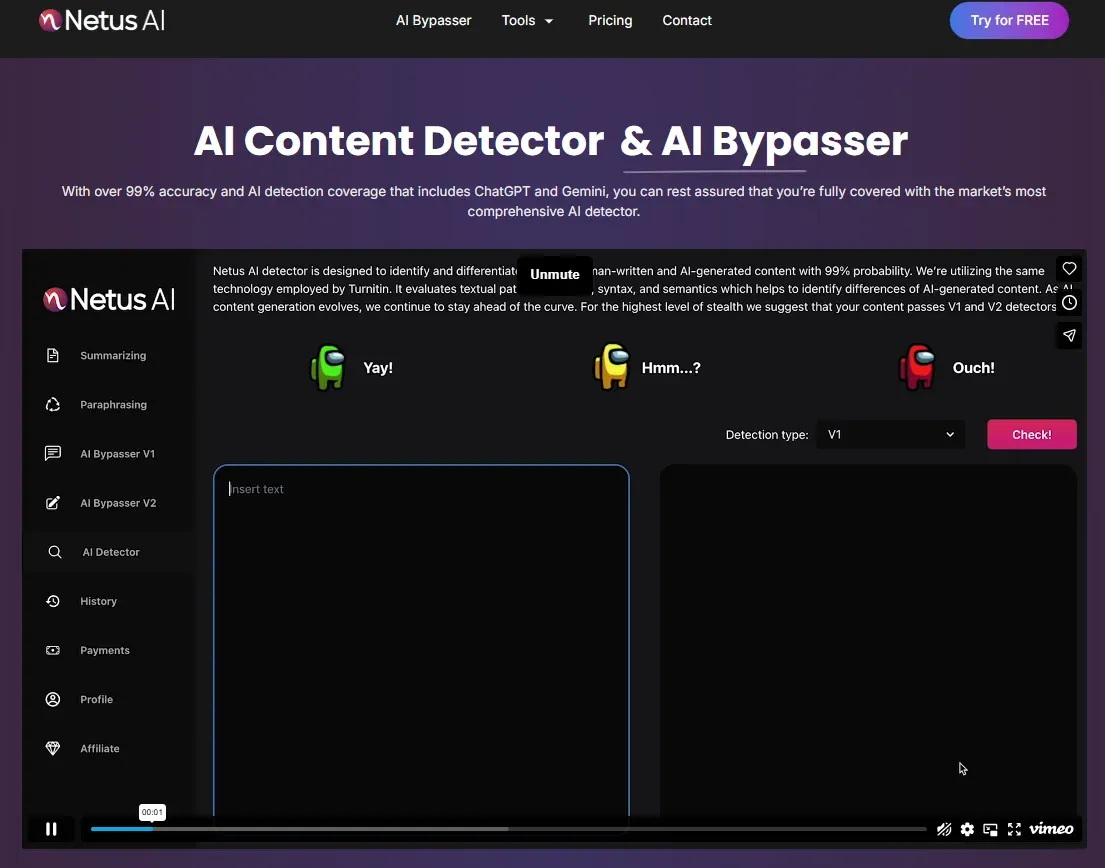The height and width of the screenshot is (868, 1105).
Task: Toggle video captions off icon
Action: (x=944, y=829)
